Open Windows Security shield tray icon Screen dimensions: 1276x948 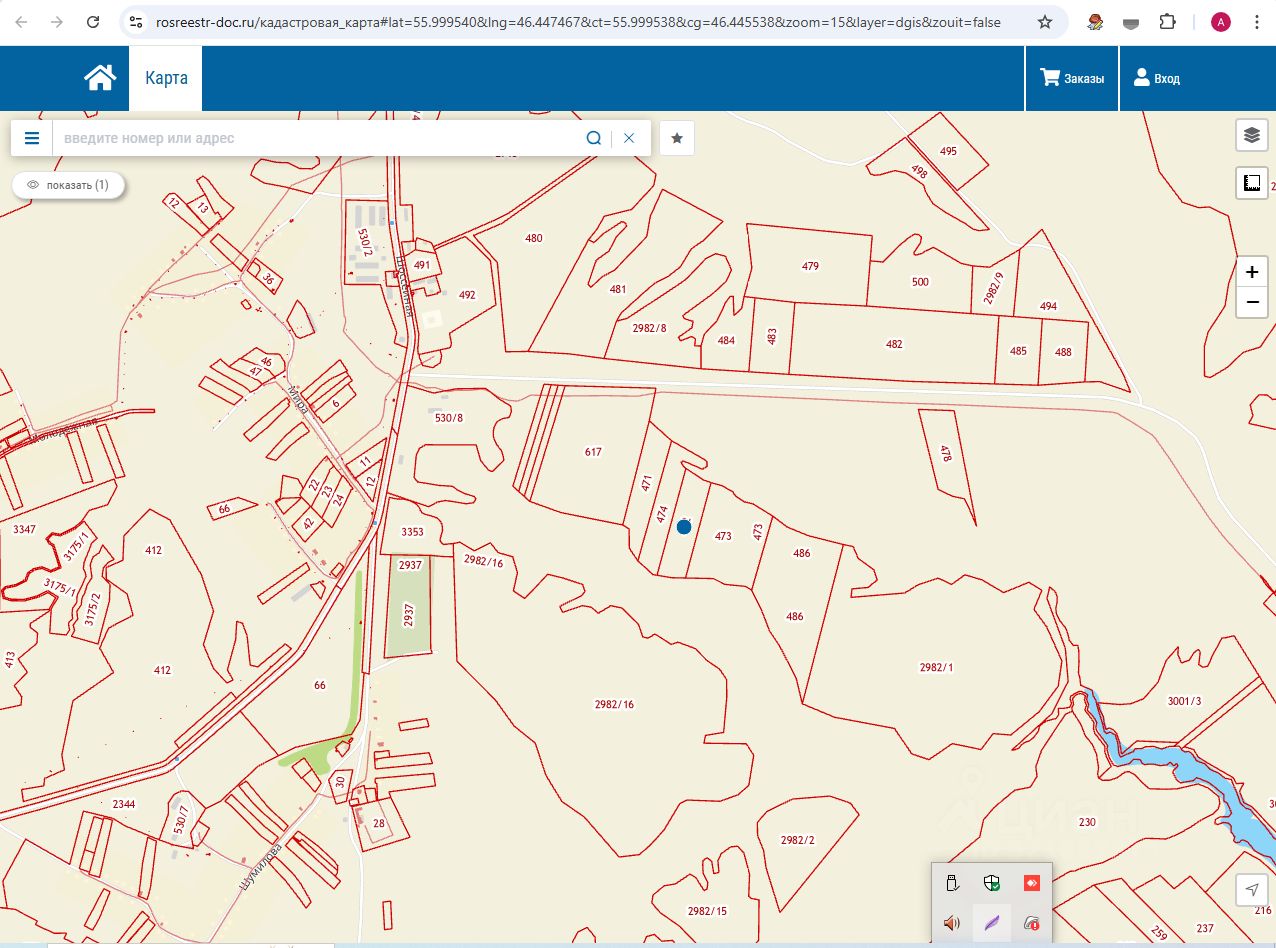[x=991, y=883]
